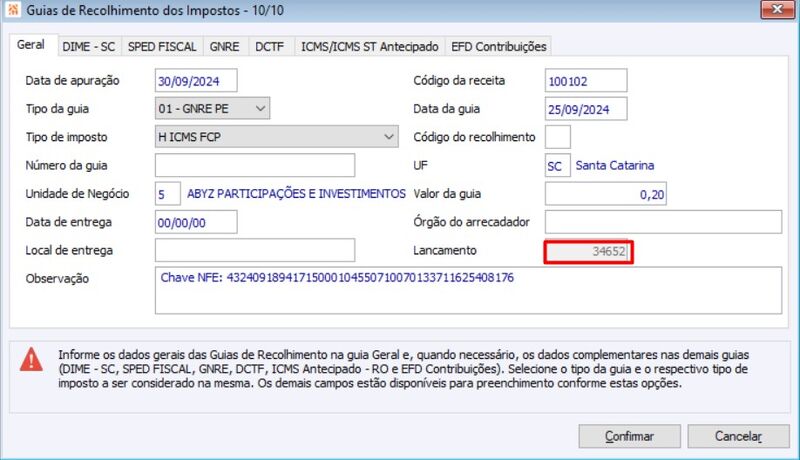
Task: Click the 'Órgão do arrecadador' label
Action: 471,222
